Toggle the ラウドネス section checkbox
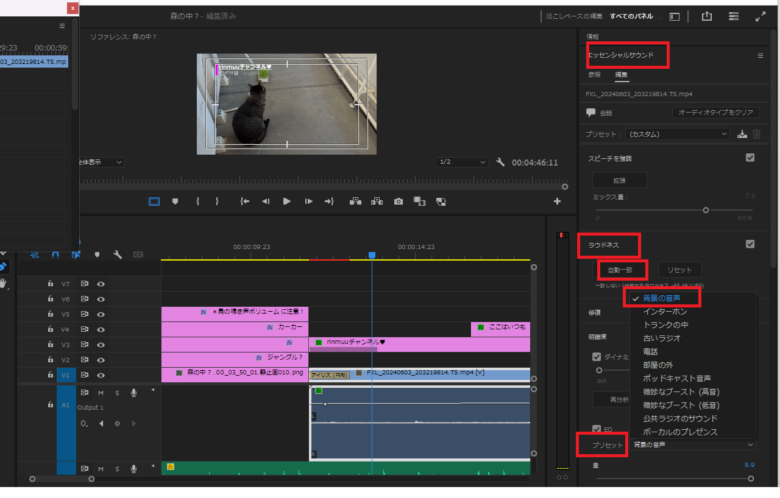 pos(750,243)
